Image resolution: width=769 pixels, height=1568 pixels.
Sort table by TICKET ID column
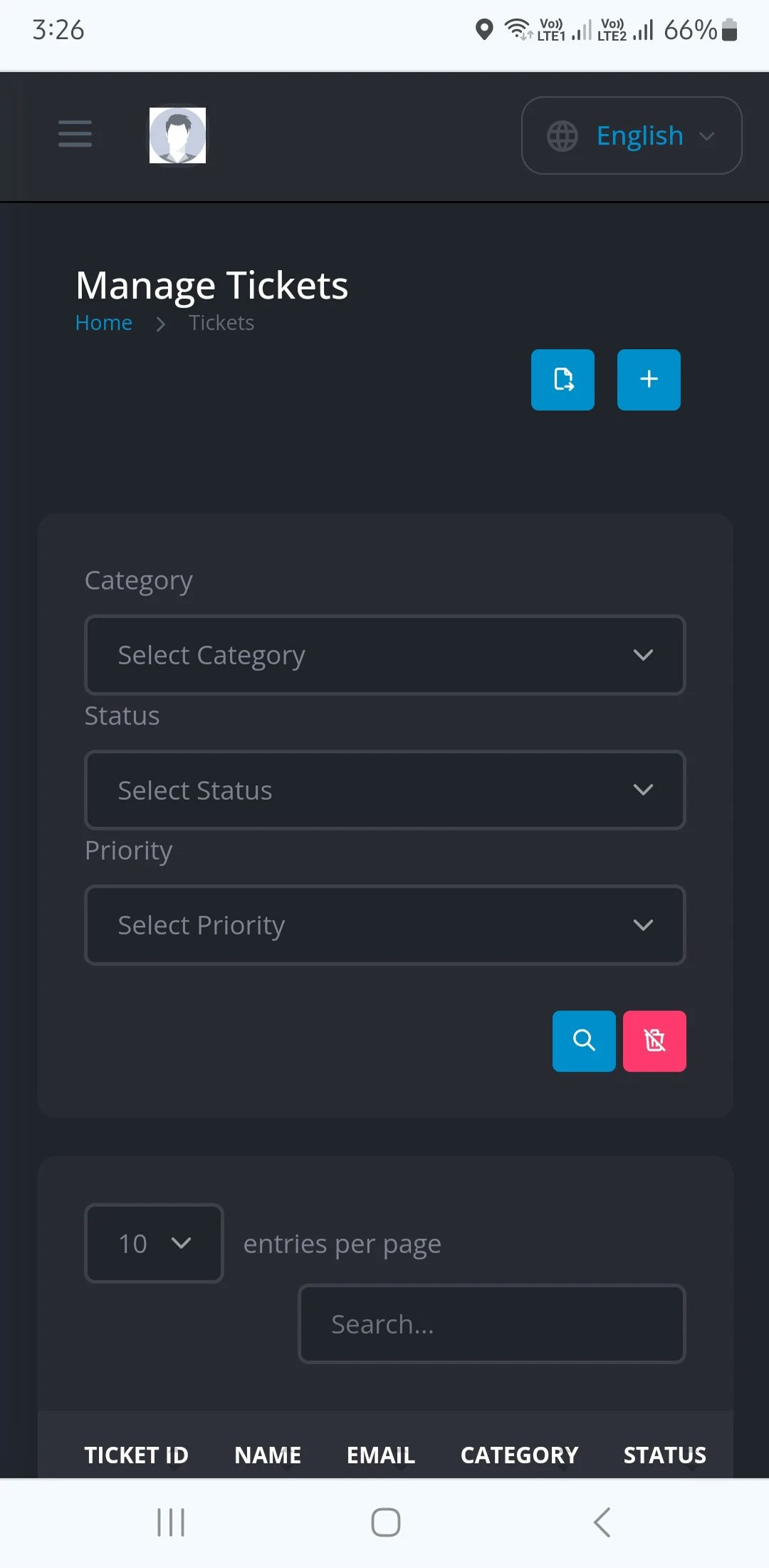point(136,1455)
